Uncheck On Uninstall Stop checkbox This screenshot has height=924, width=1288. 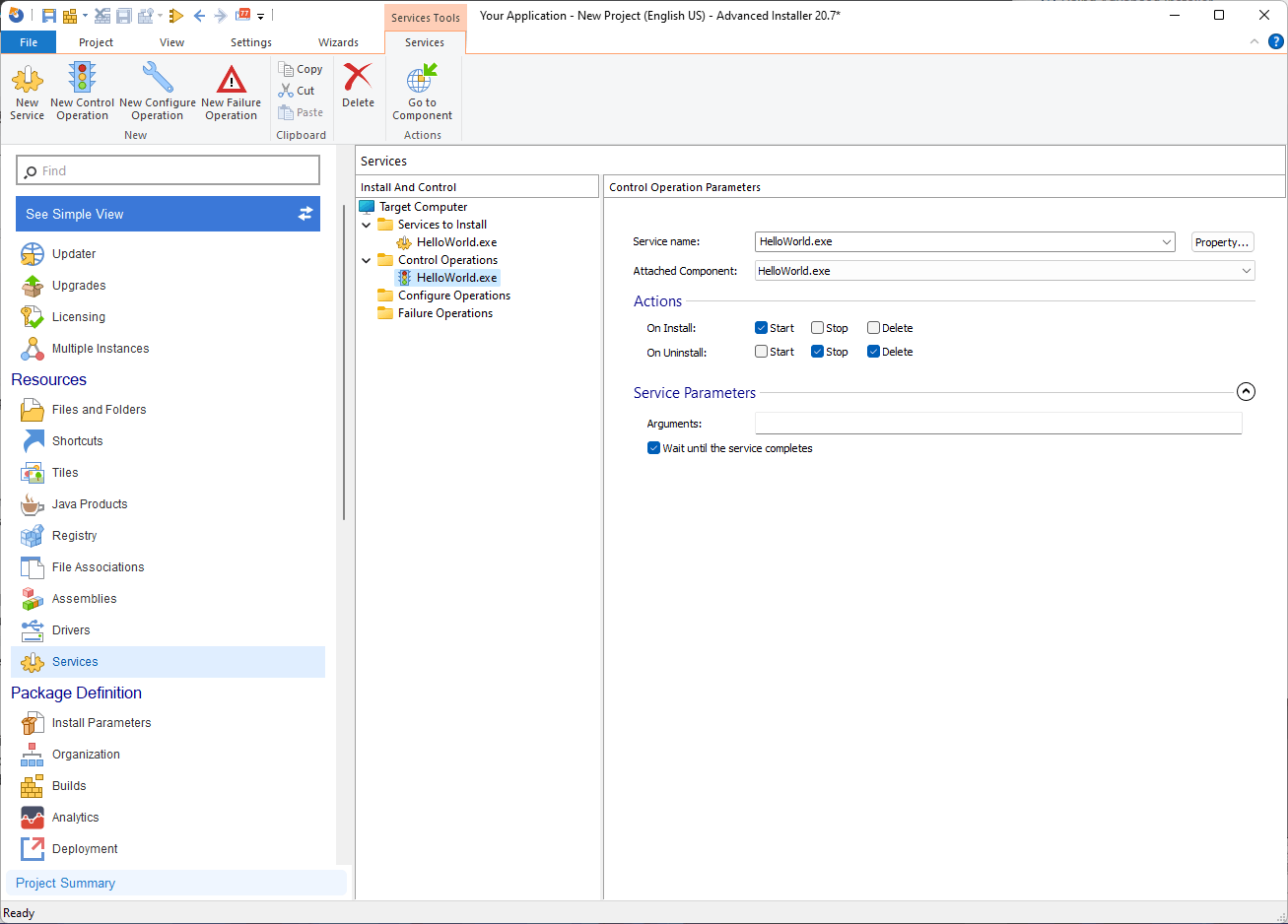[817, 352]
